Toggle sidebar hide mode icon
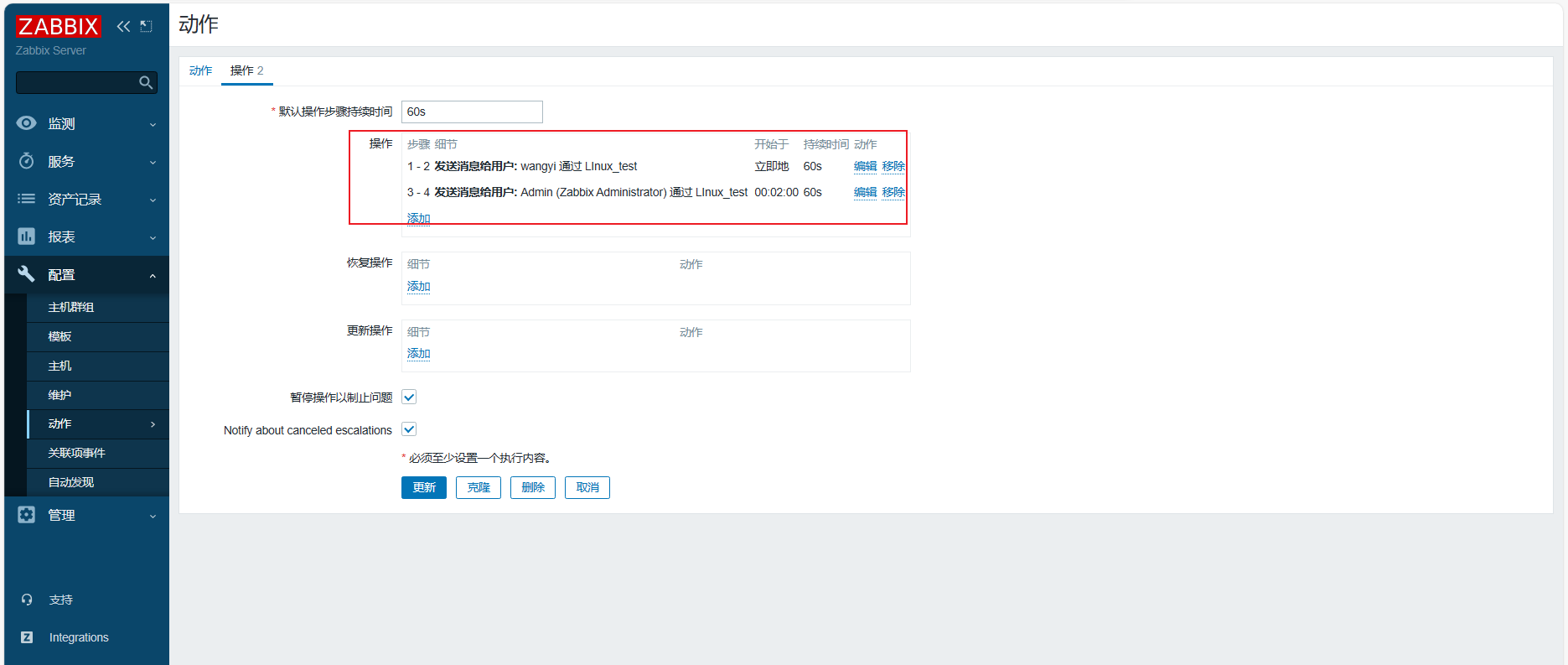The width and height of the screenshot is (1568, 665). (146, 26)
